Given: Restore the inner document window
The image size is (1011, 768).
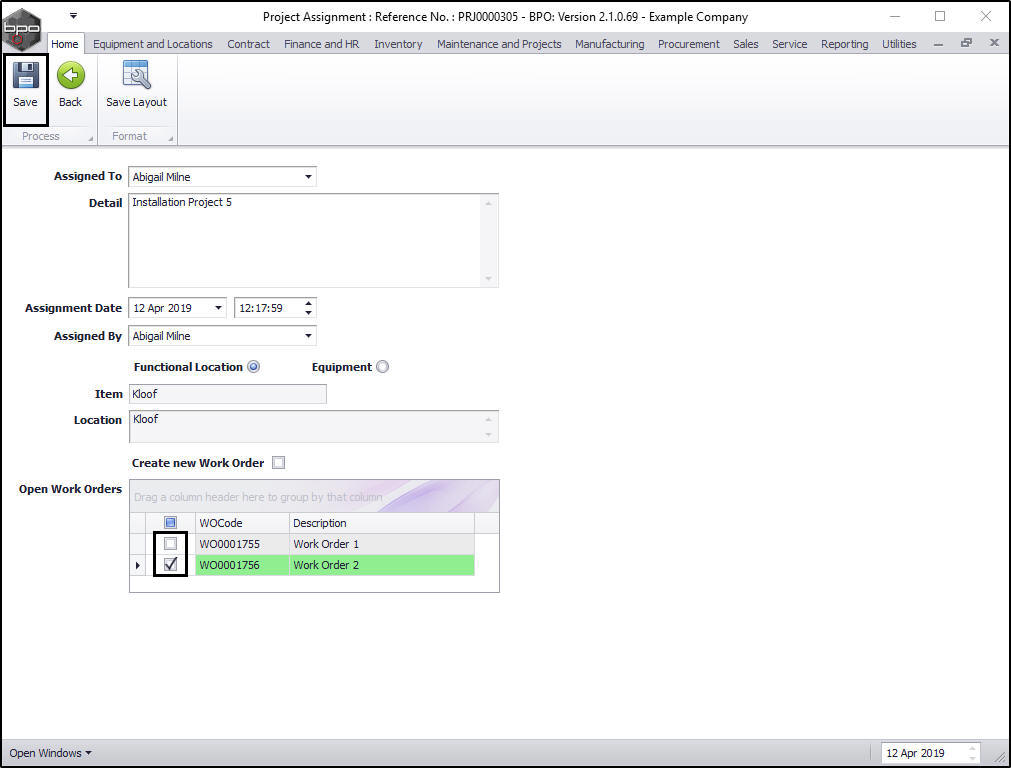Looking at the screenshot, I should (x=966, y=43).
